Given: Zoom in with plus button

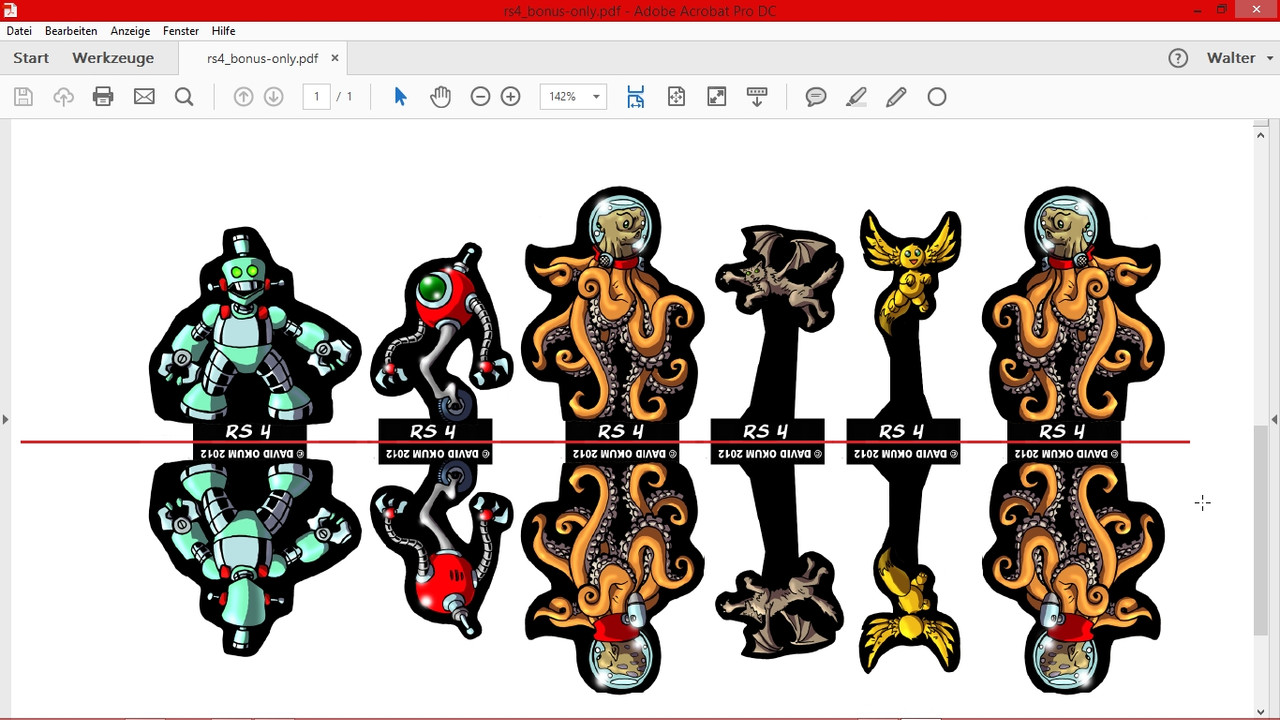Looking at the screenshot, I should click(x=510, y=97).
